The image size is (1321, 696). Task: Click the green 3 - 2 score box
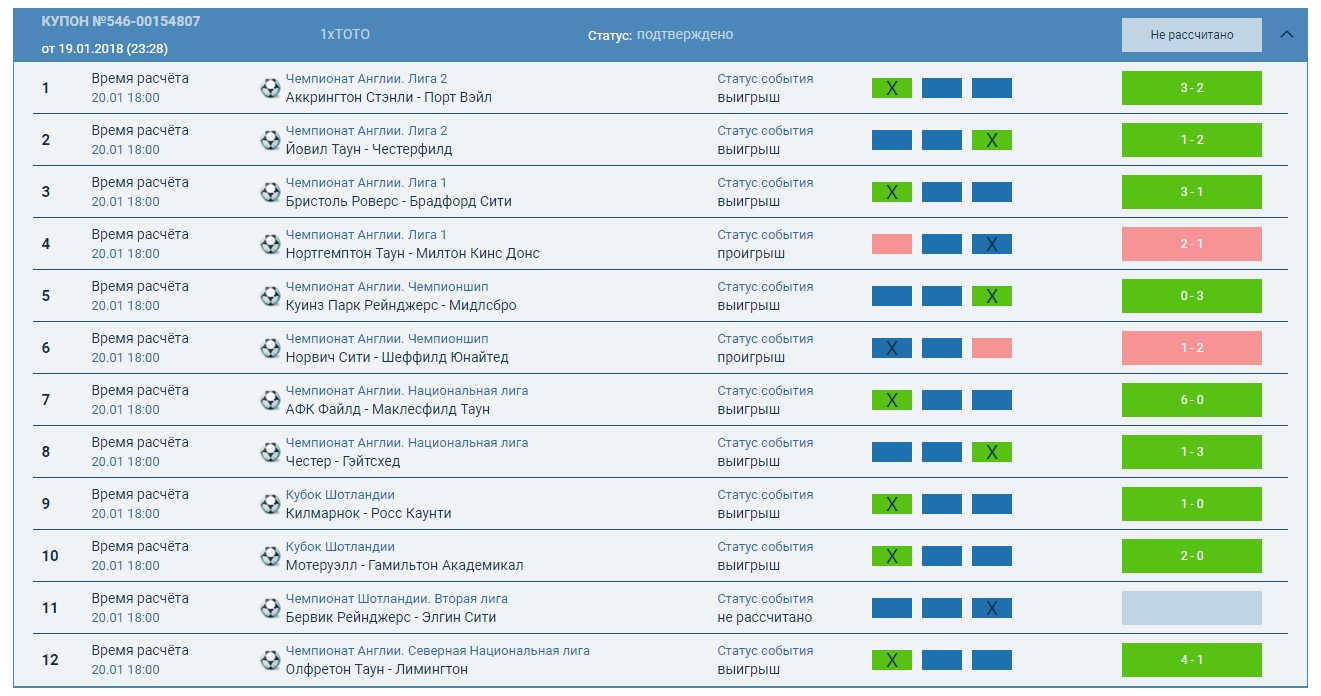tap(1191, 88)
